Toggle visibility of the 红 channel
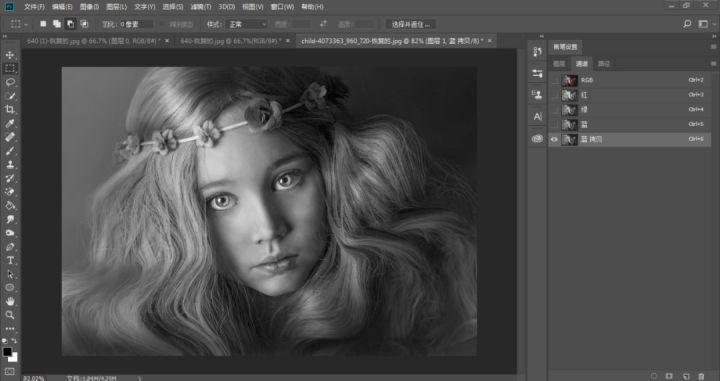720x381 pixels. click(554, 95)
